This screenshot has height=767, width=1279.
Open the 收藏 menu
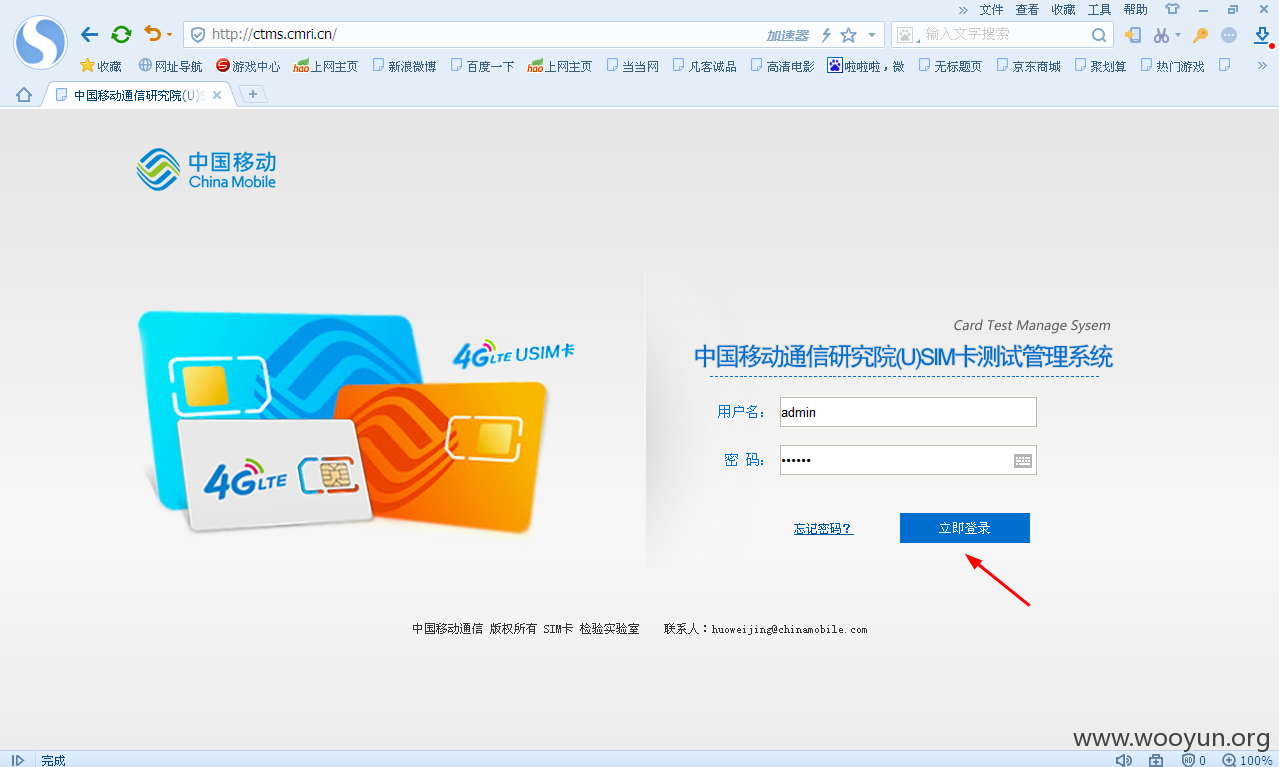(1063, 9)
